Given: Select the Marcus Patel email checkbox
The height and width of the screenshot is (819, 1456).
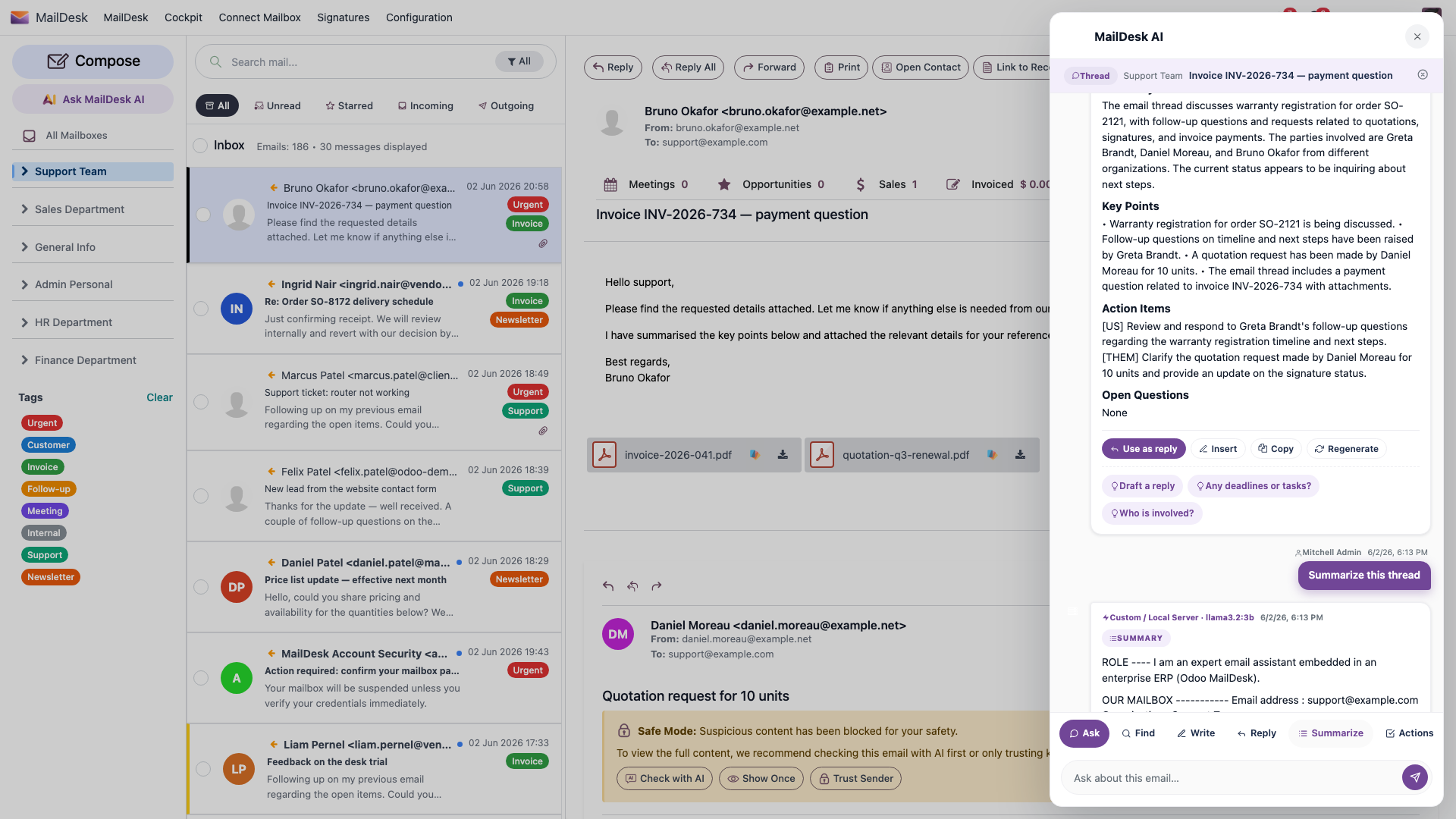Looking at the screenshot, I should click(201, 402).
